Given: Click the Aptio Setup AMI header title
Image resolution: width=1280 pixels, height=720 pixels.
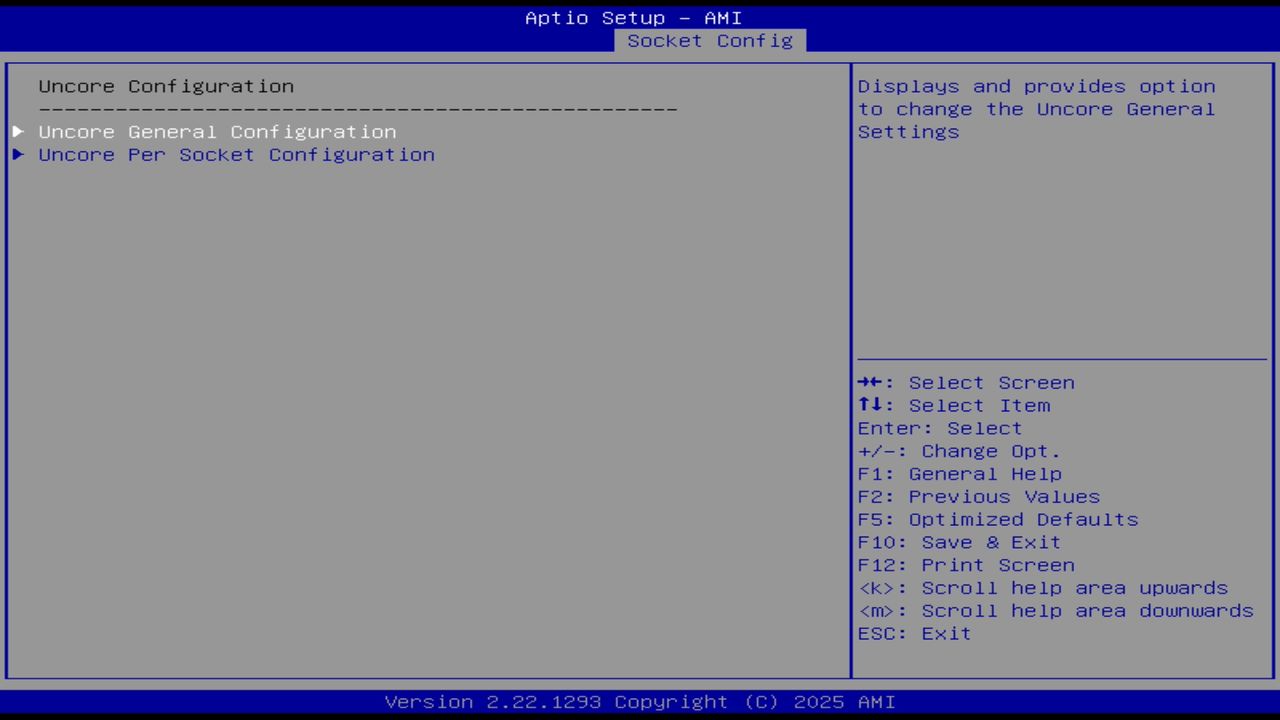Looking at the screenshot, I should 634,17.
